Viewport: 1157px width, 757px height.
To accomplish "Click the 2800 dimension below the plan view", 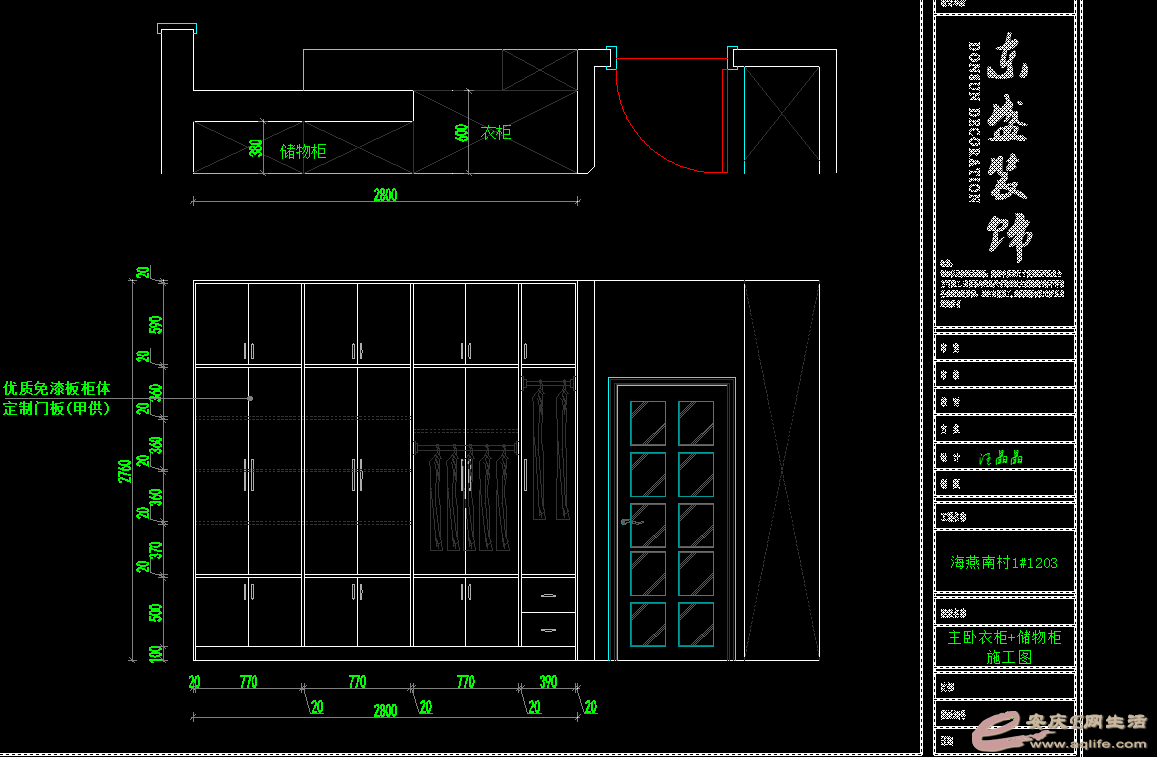I will [x=385, y=195].
